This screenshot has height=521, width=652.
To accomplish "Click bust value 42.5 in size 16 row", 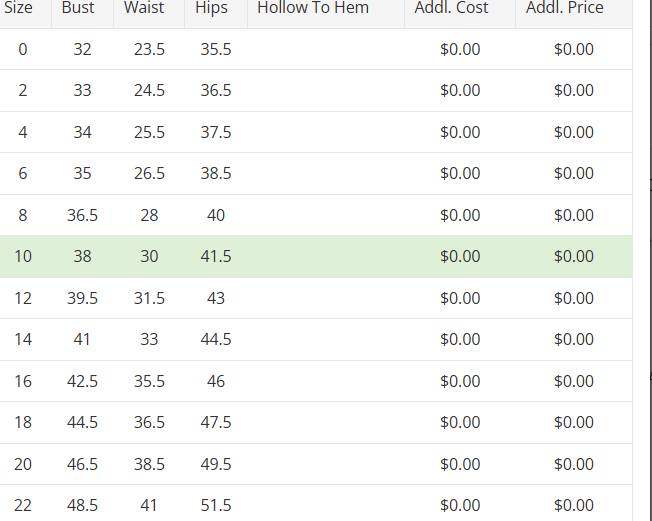I will pos(82,382).
